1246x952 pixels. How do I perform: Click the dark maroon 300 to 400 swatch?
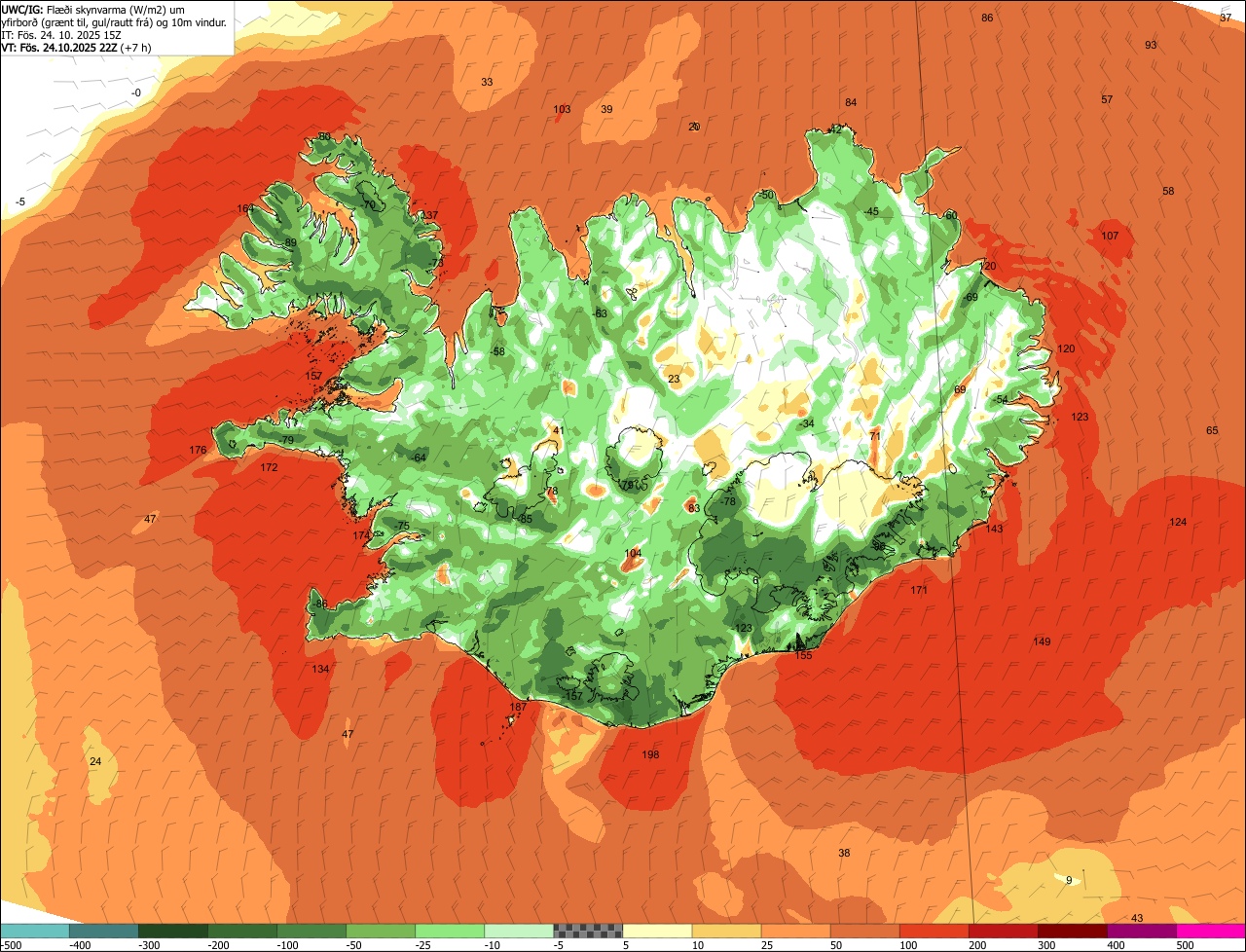tap(1073, 931)
